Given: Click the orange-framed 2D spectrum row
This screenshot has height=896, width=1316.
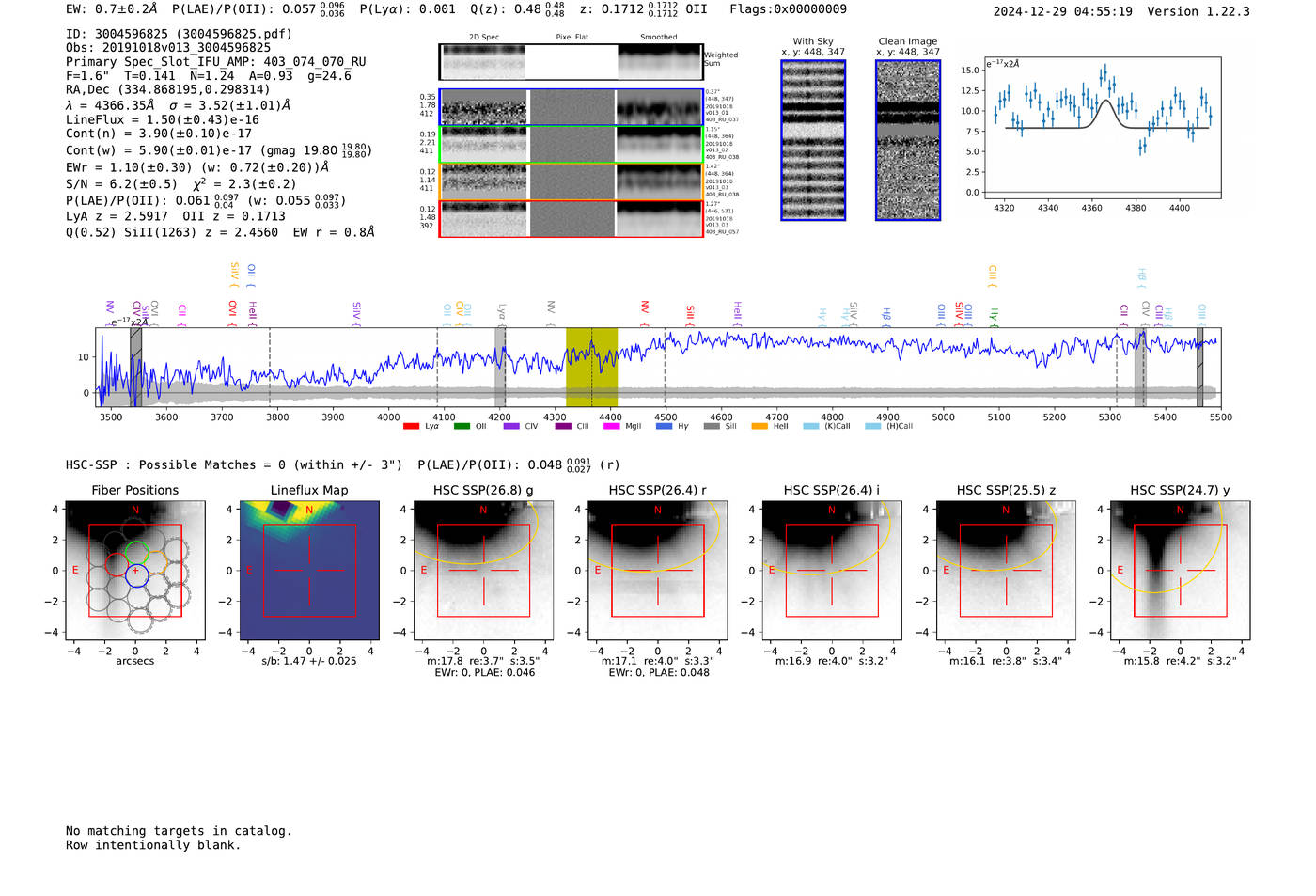Looking at the screenshot, I should 571,181.
